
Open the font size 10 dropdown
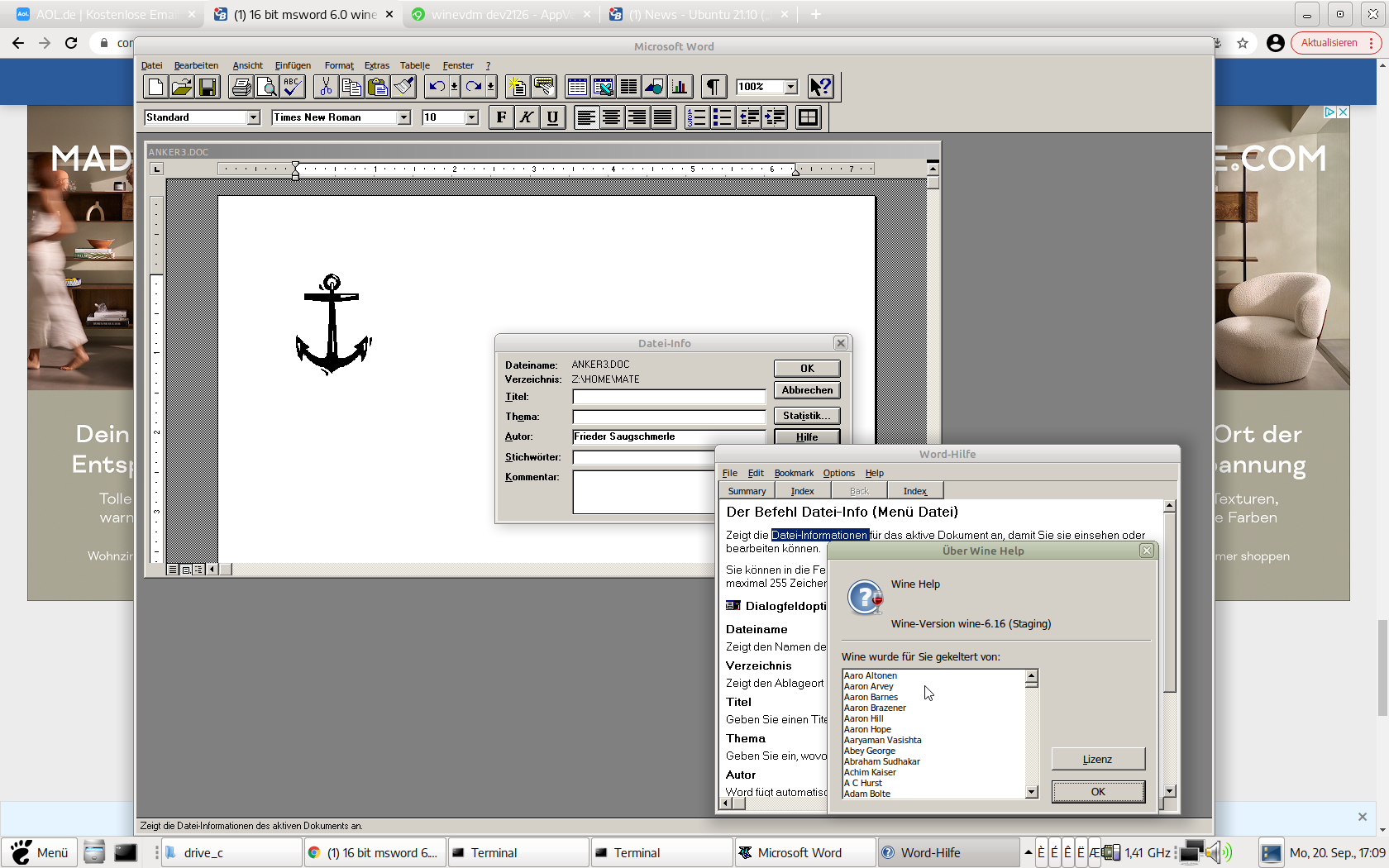point(472,117)
